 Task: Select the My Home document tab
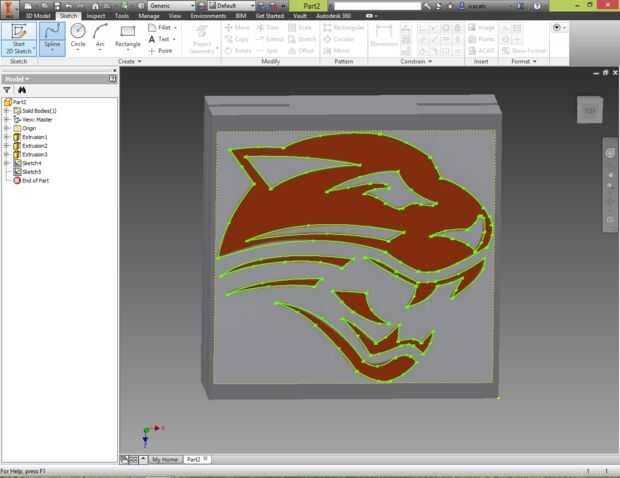(x=165, y=459)
